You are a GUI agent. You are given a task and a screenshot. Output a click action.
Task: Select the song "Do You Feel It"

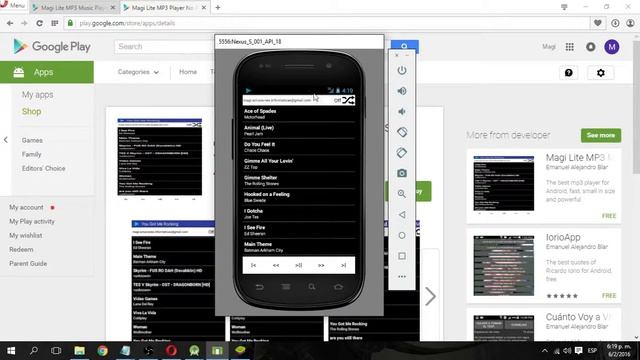click(299, 147)
